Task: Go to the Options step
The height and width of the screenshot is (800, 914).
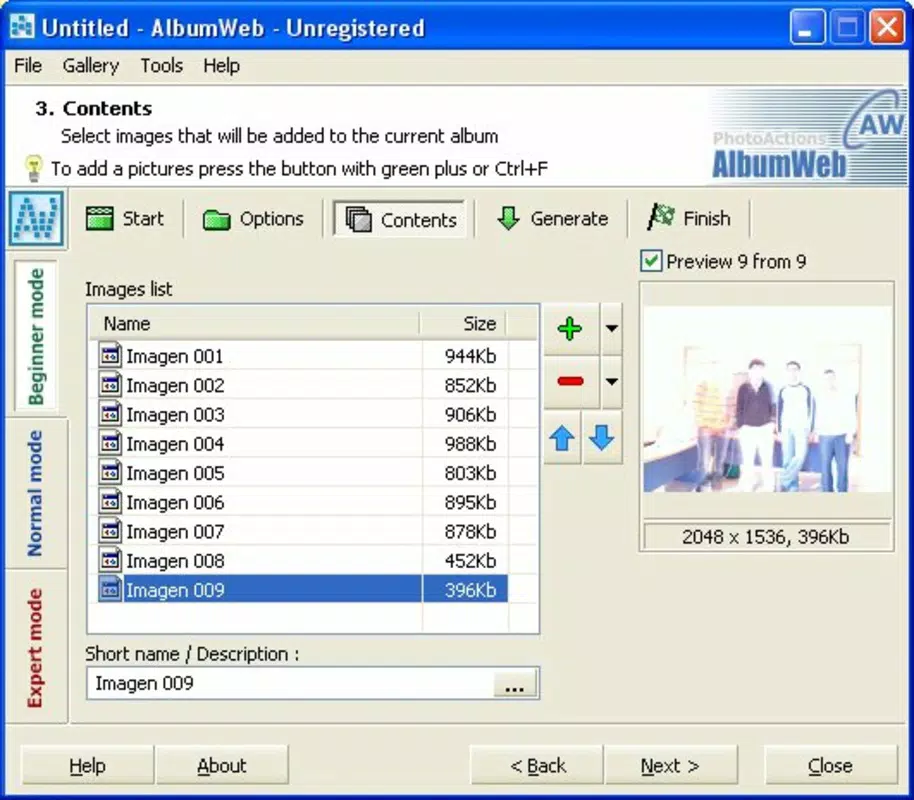Action: tap(253, 219)
